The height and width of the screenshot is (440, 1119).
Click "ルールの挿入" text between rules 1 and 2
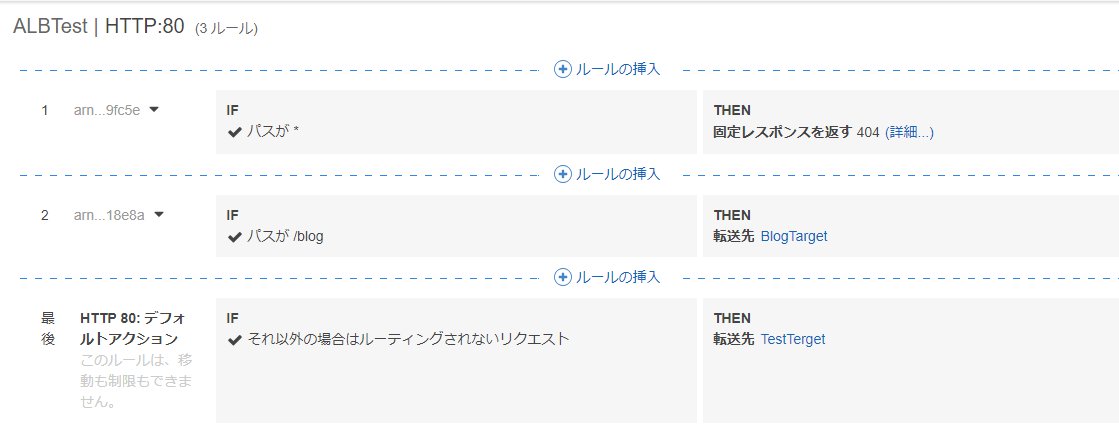coord(618,174)
